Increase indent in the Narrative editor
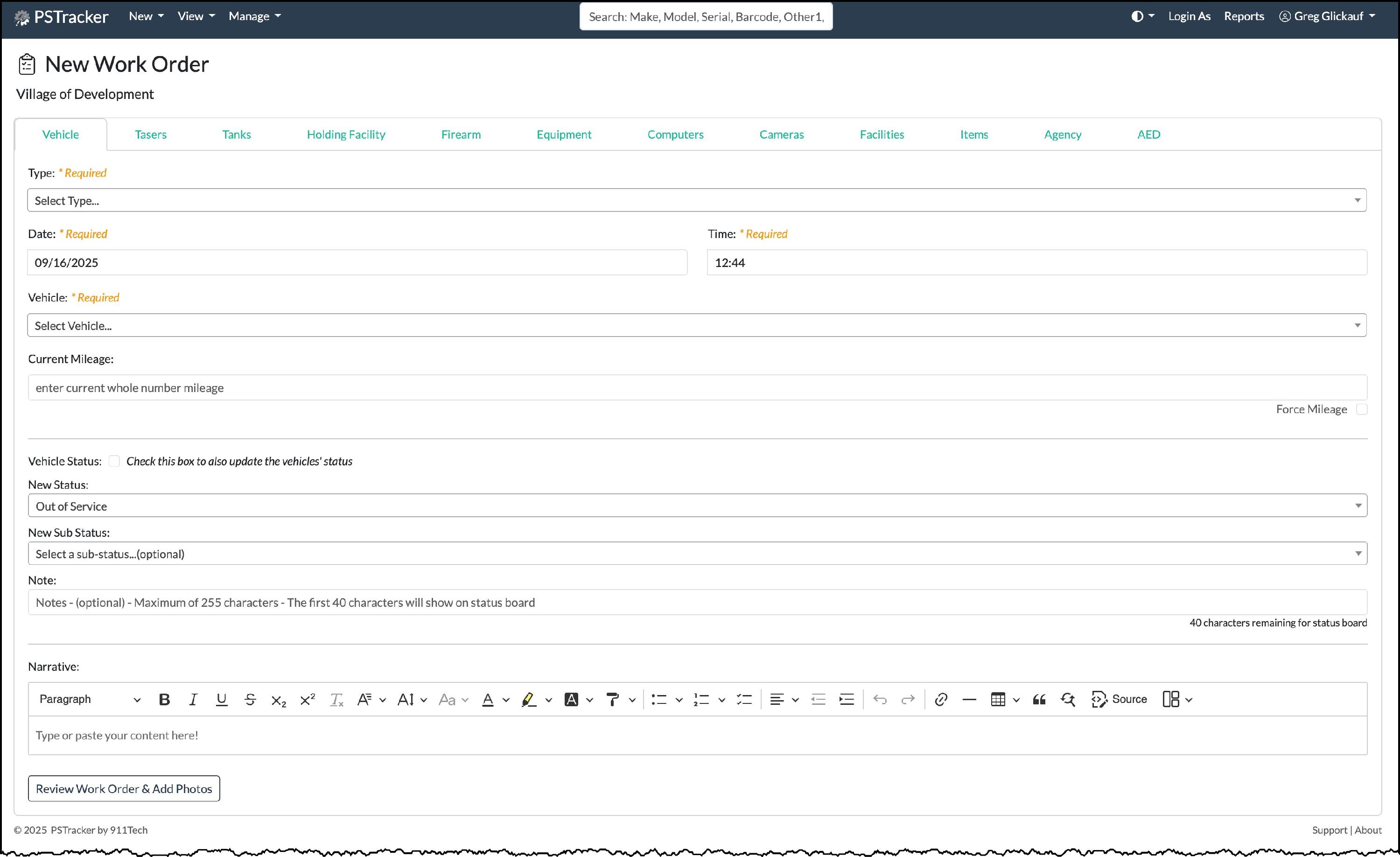This screenshot has height=857, width=1400. 847,699
